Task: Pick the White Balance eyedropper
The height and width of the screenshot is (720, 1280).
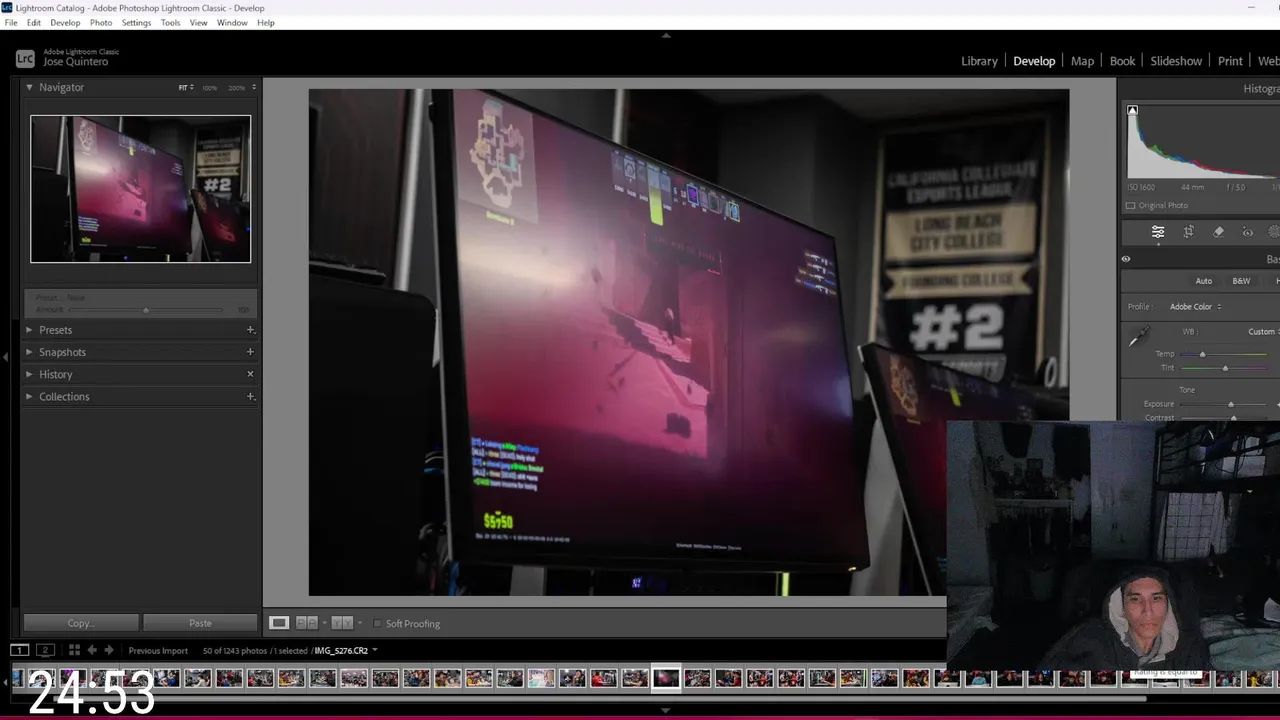Action: click(x=1138, y=338)
